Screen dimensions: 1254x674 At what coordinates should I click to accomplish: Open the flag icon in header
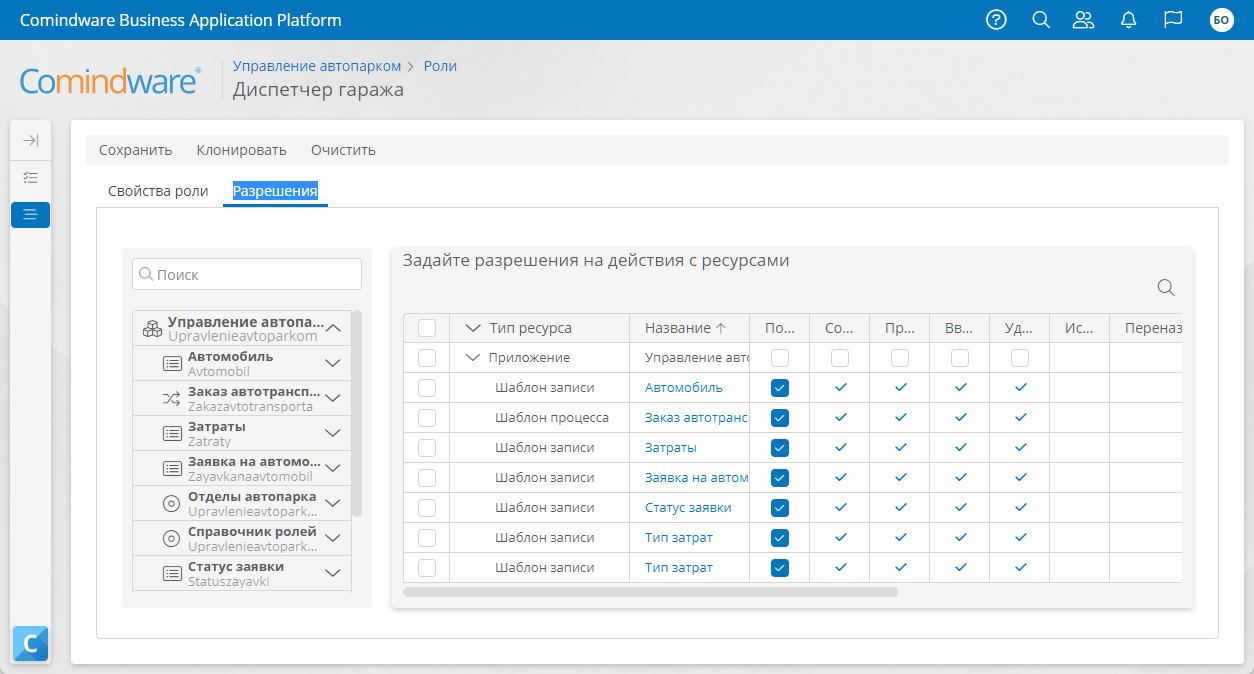coord(1174,20)
